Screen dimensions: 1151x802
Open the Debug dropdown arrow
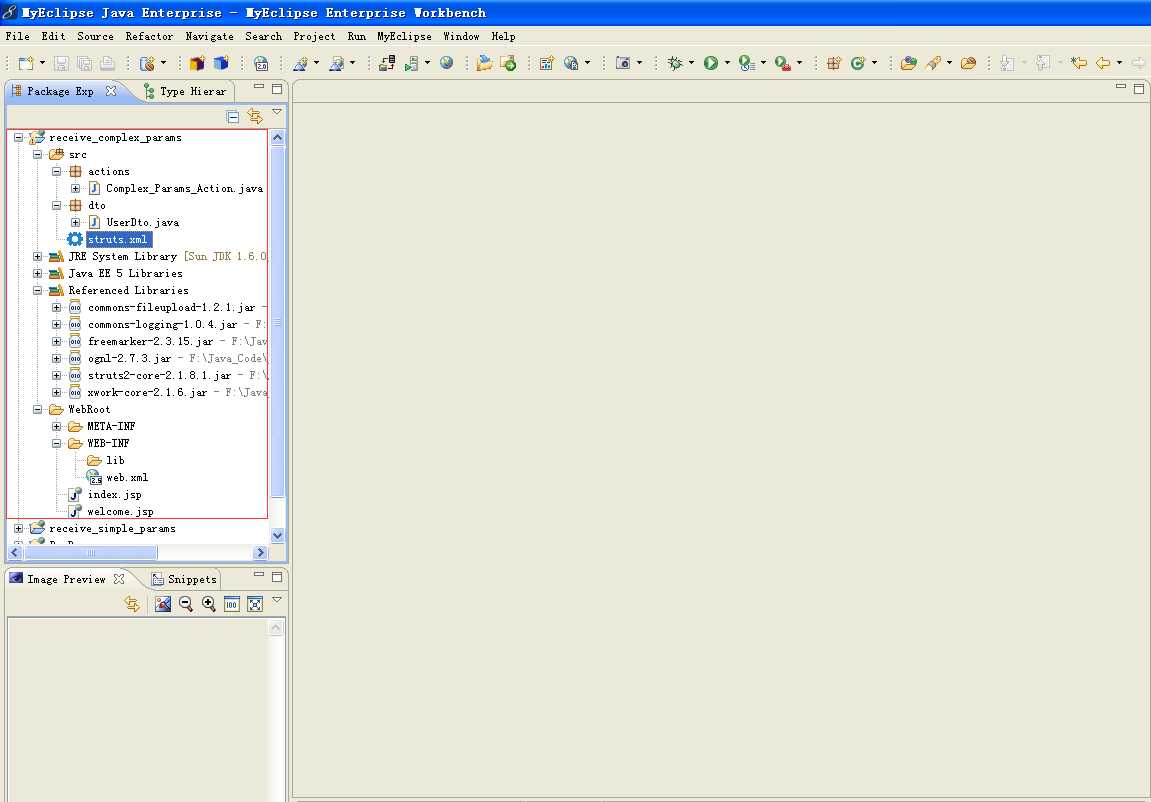pyautogui.click(x=691, y=63)
